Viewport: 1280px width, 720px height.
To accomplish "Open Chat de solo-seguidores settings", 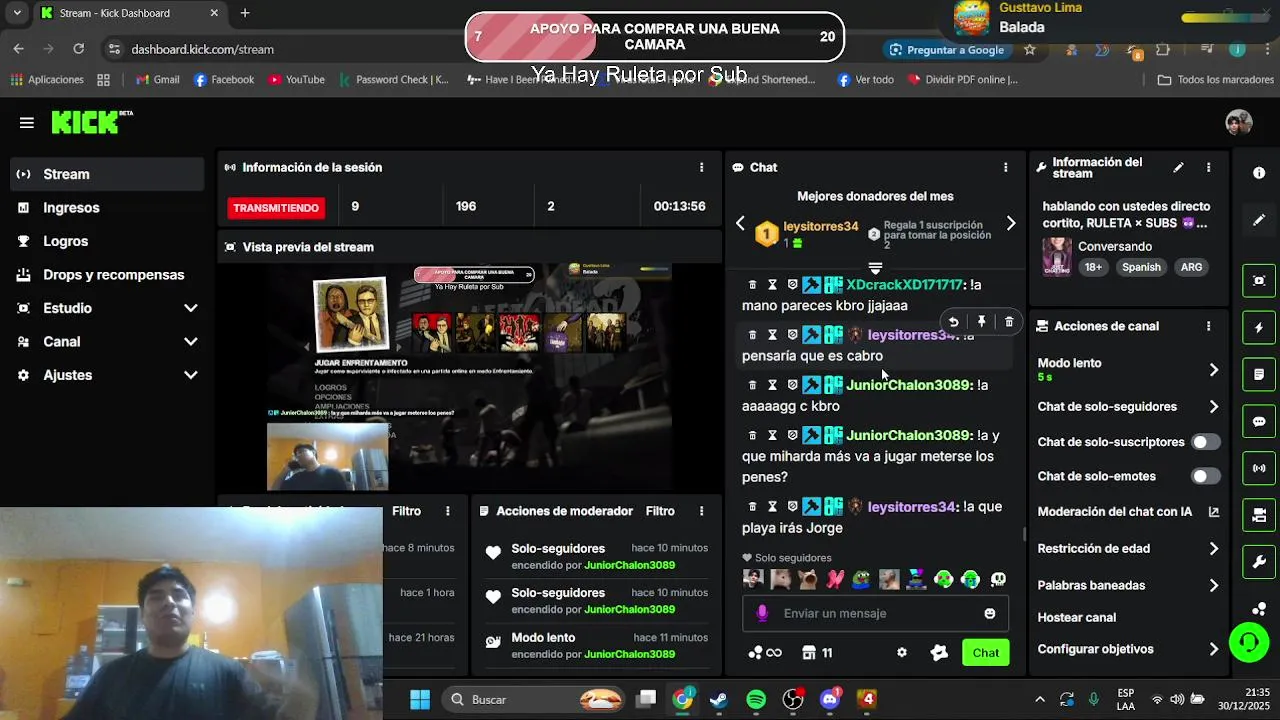I will click(1128, 407).
